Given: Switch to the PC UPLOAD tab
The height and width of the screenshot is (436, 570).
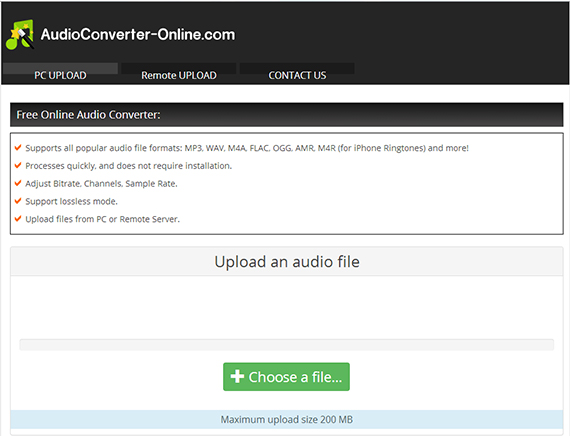Looking at the screenshot, I should 60,75.
